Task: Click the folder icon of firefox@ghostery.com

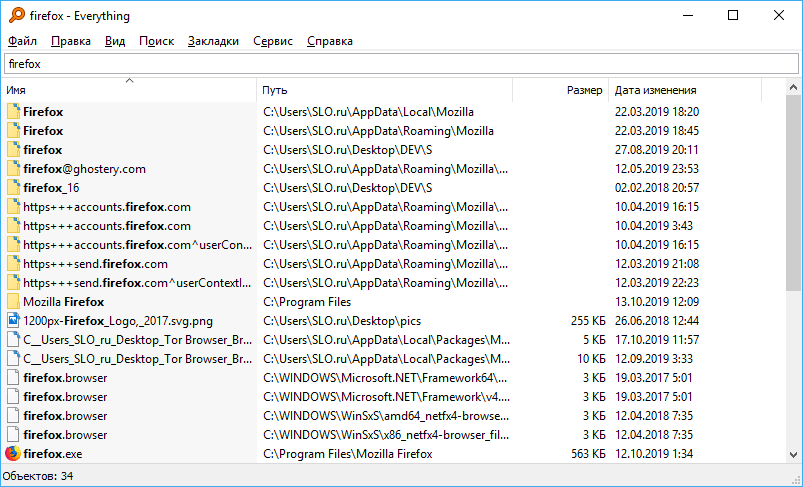Action: 13,169
